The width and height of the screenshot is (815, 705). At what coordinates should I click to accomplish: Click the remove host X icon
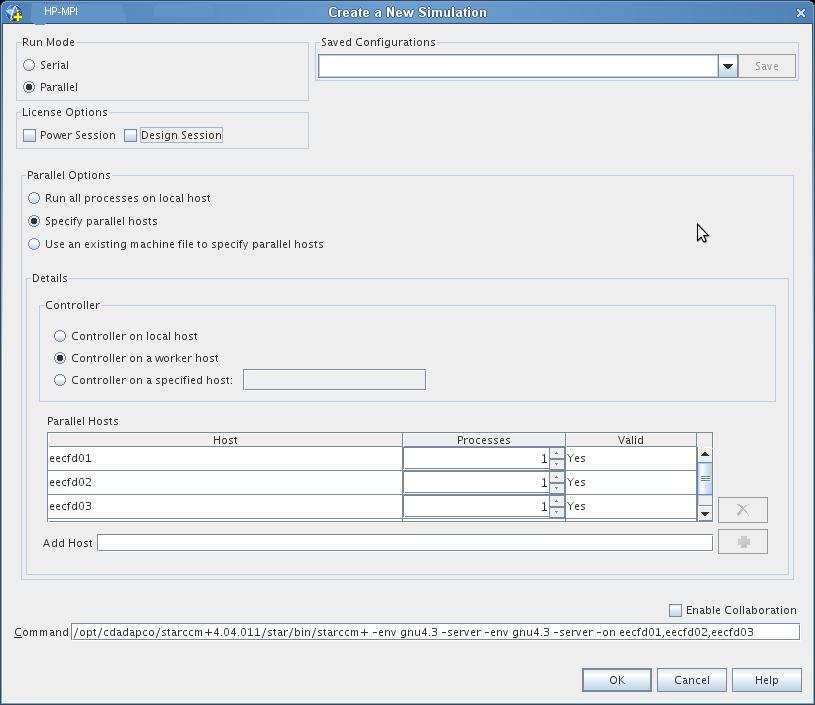coord(743,509)
